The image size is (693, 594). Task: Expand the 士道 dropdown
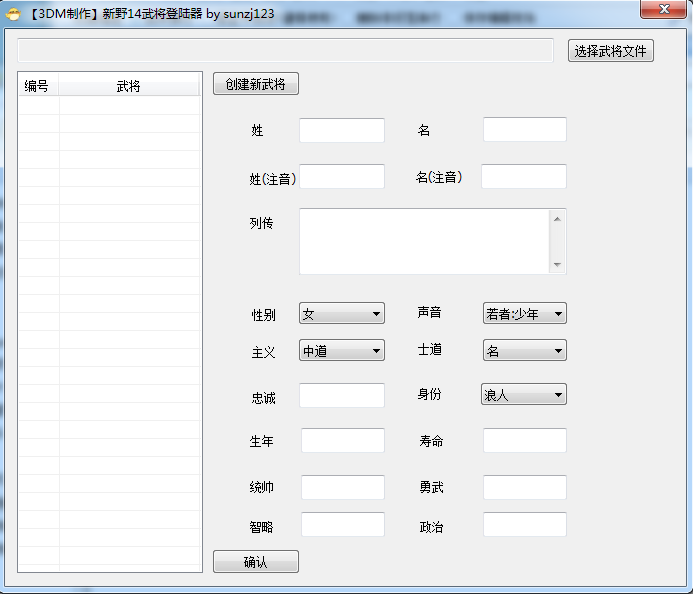point(524,351)
